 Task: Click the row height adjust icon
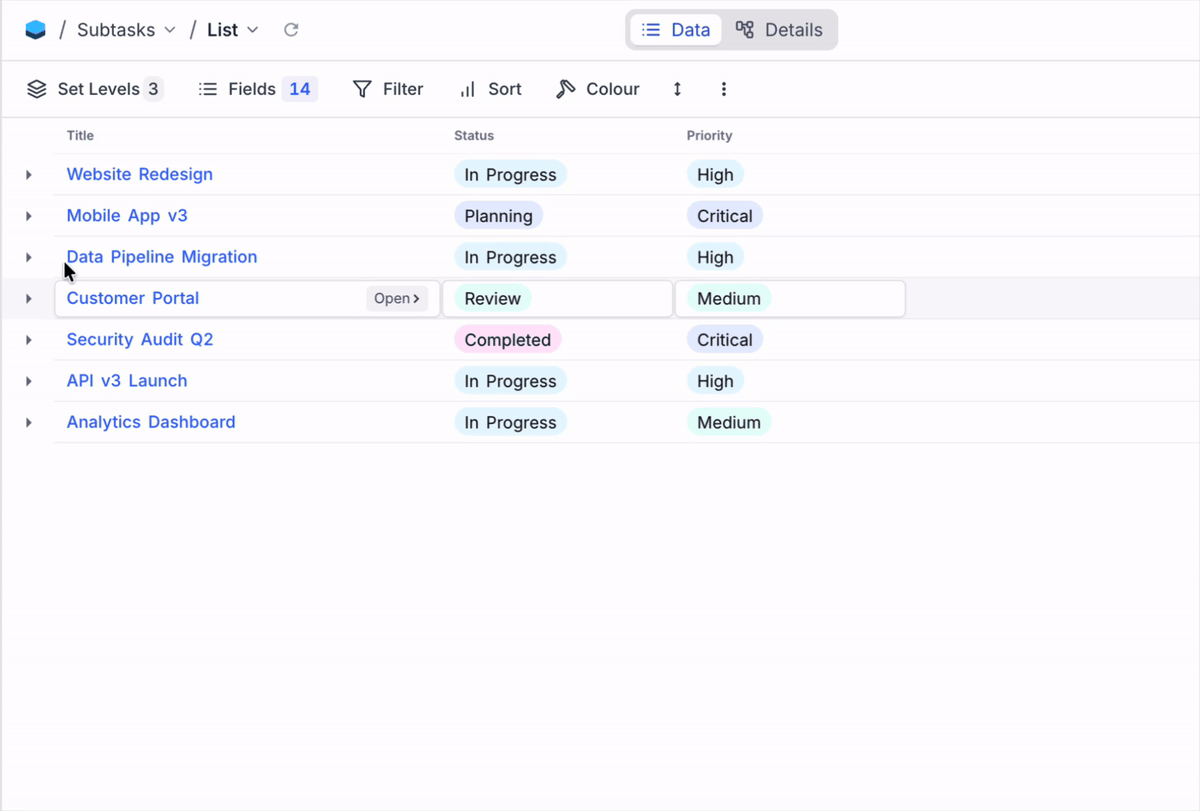click(x=677, y=89)
